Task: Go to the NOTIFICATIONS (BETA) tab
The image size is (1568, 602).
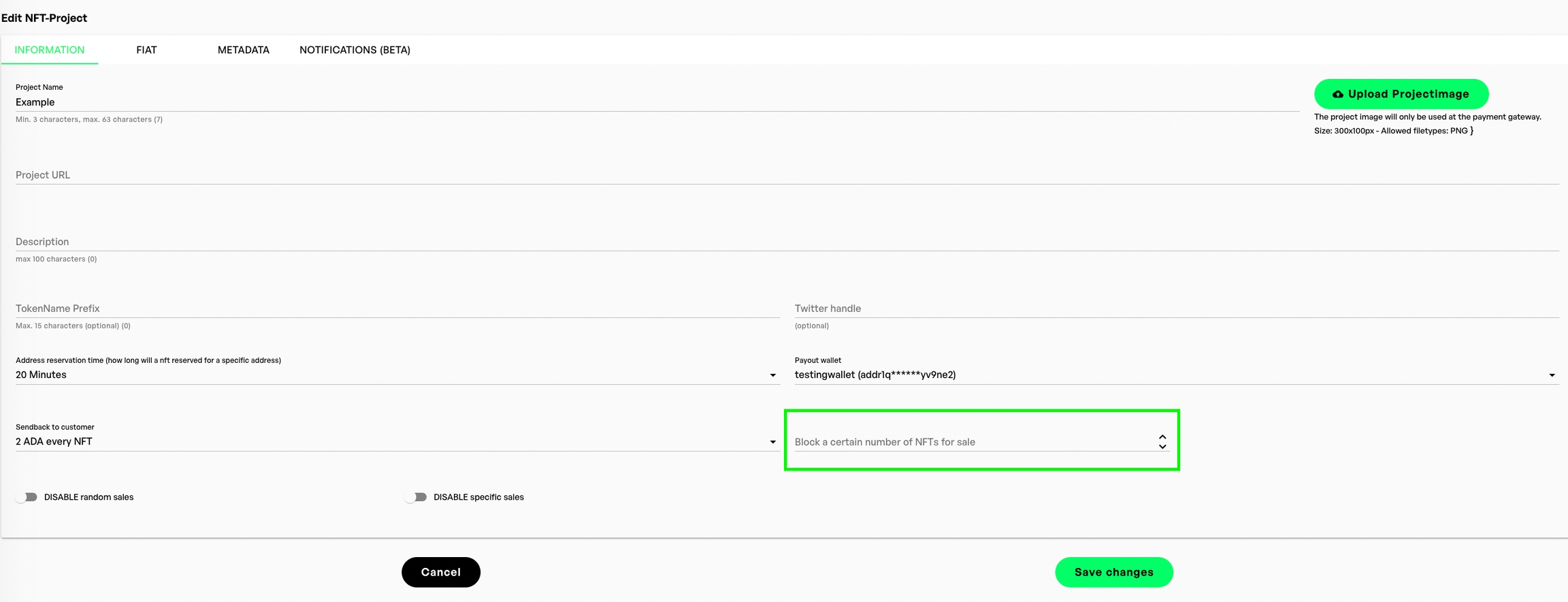Action: coord(355,50)
